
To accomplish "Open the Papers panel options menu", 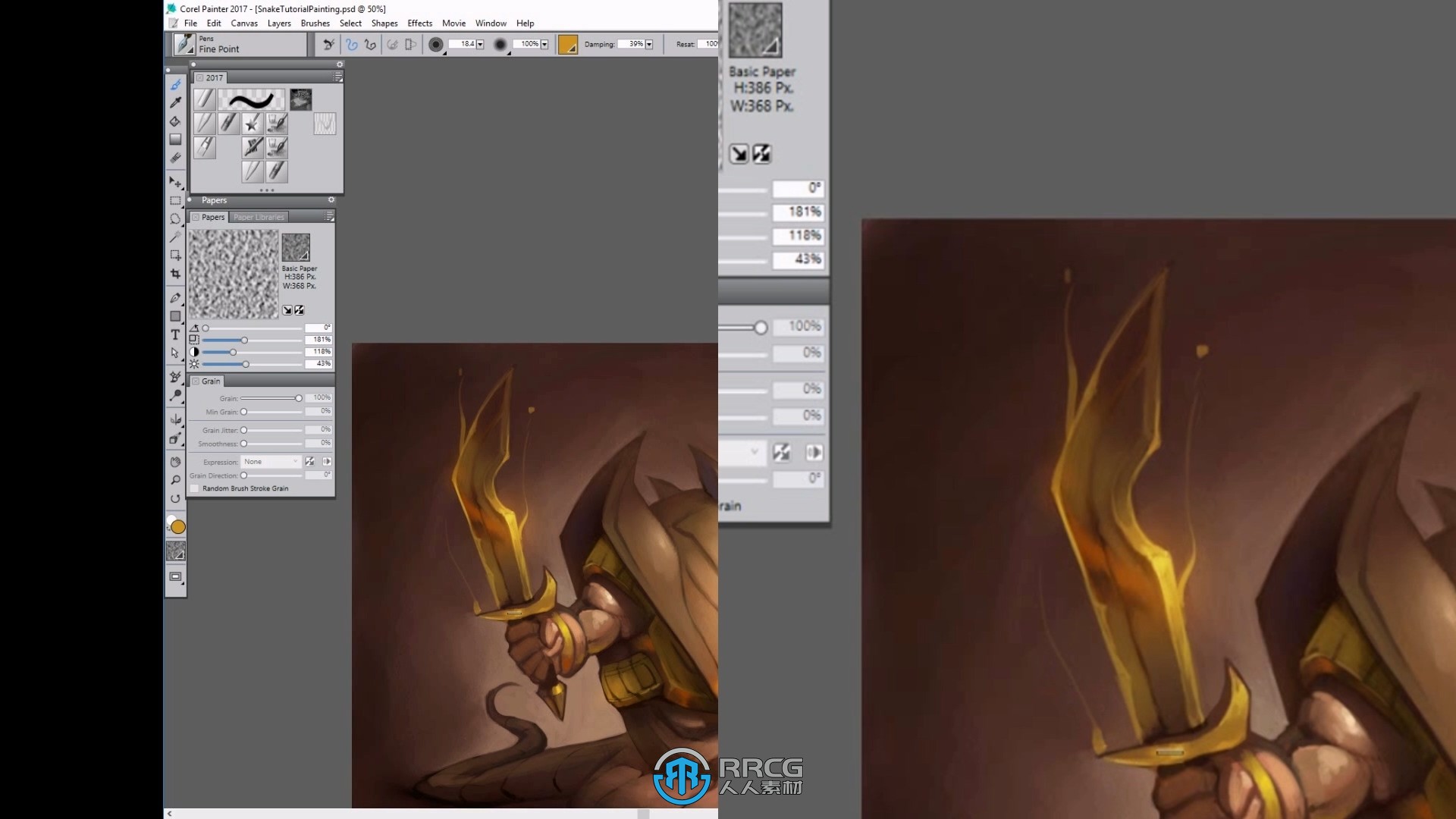I will [x=329, y=217].
